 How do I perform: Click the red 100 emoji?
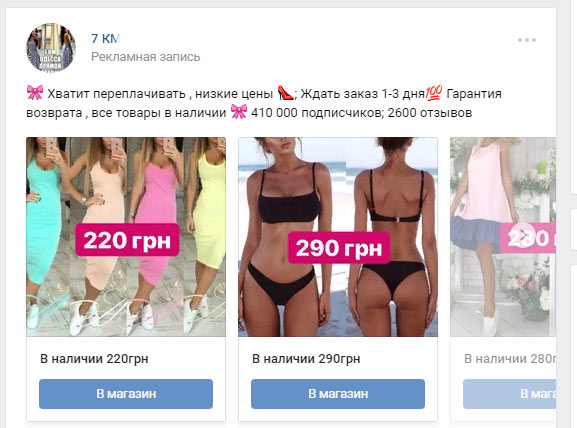click(x=434, y=93)
